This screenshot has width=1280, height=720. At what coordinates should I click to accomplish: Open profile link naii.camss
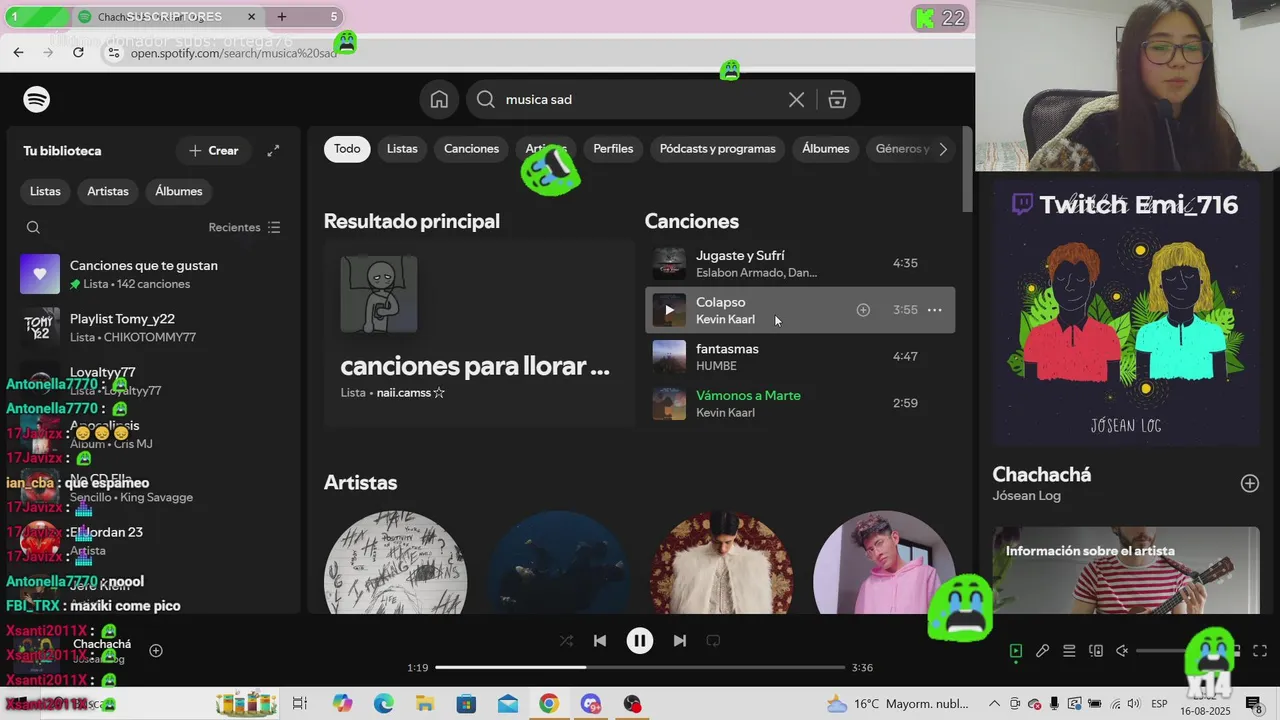click(410, 393)
